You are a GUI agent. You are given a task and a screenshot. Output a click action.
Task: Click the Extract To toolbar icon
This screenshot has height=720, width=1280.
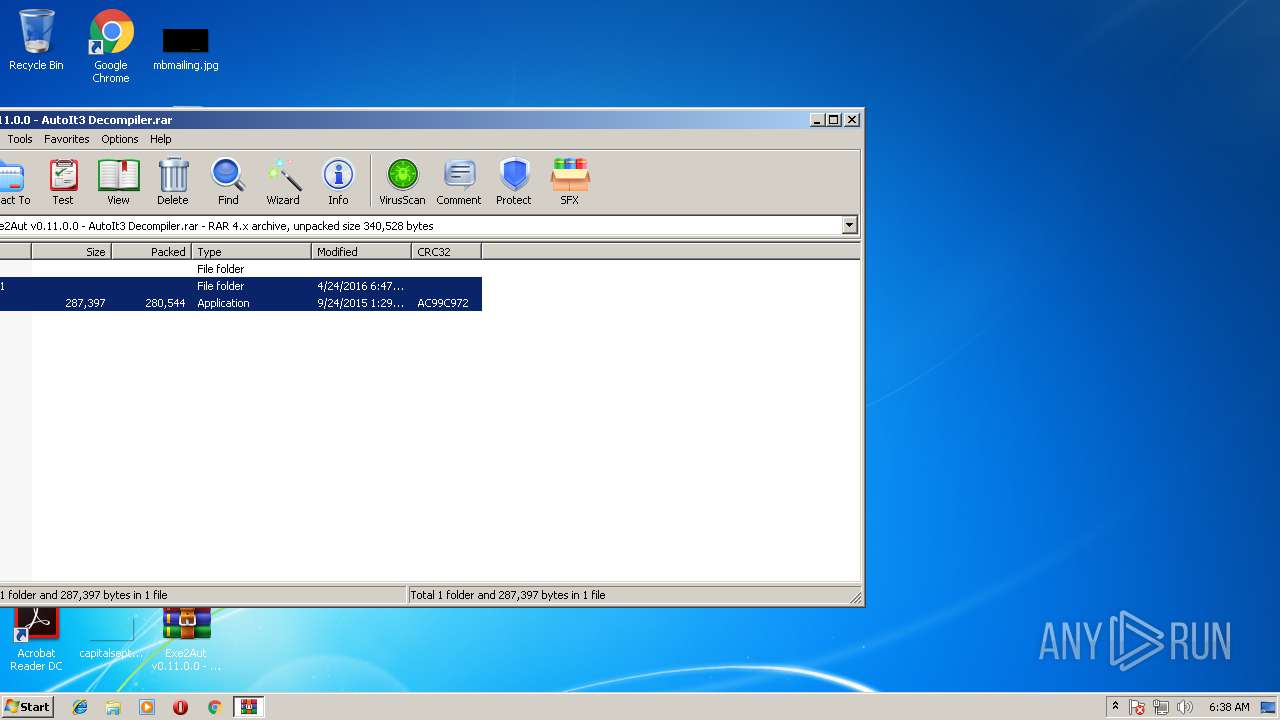[13, 181]
